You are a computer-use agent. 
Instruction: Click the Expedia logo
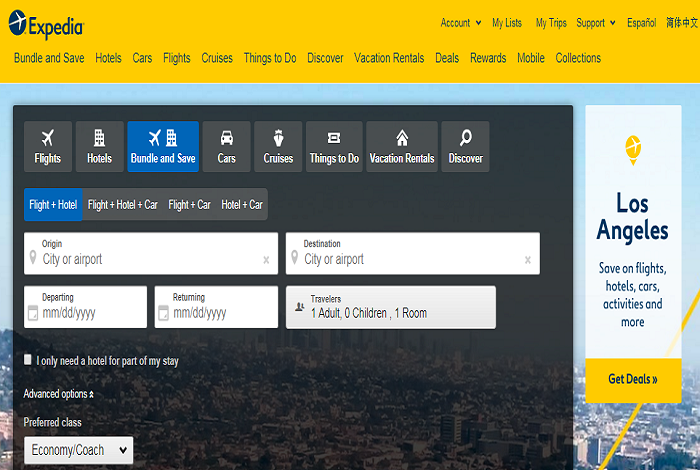pos(46,25)
